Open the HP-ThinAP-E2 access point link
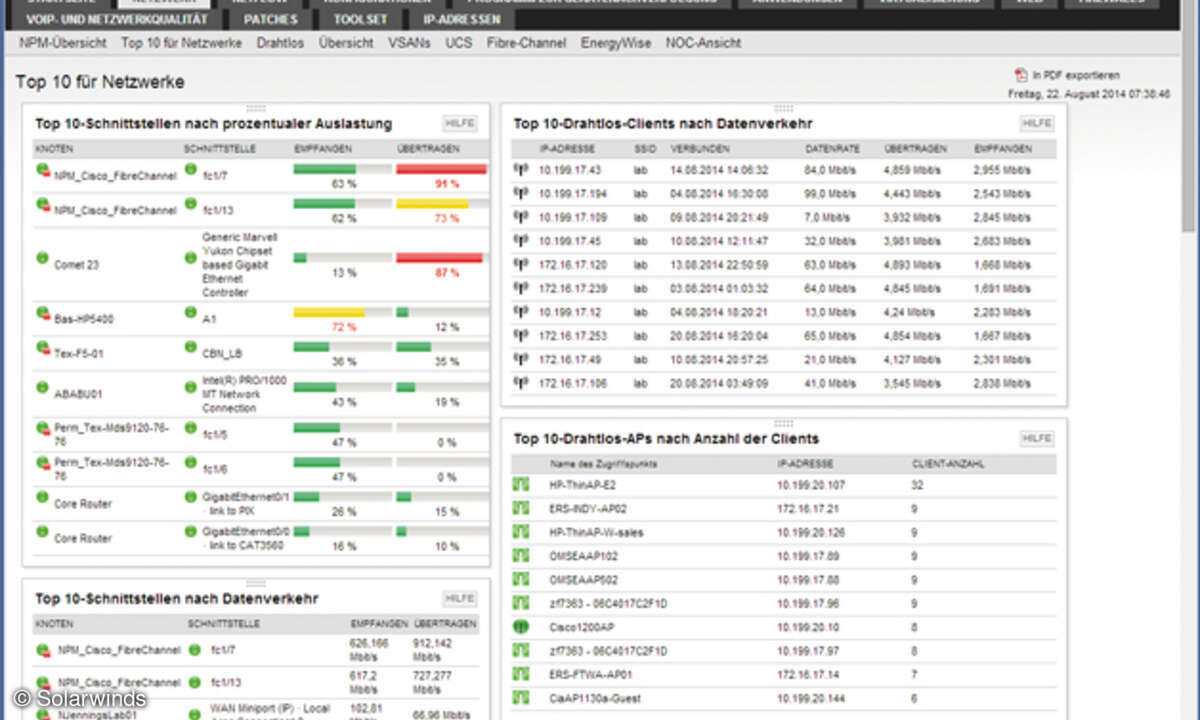 tap(583, 485)
